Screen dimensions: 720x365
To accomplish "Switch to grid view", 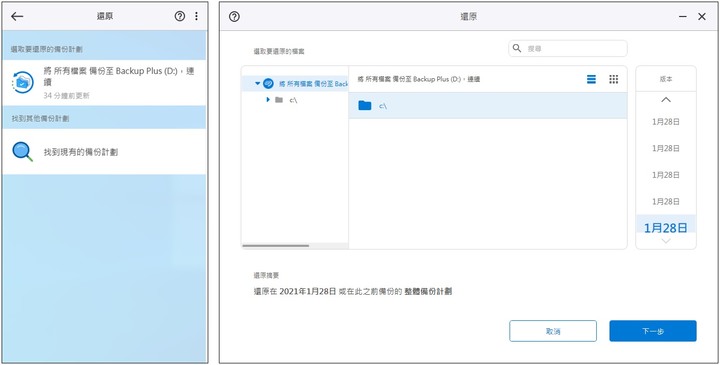I will (613, 79).
